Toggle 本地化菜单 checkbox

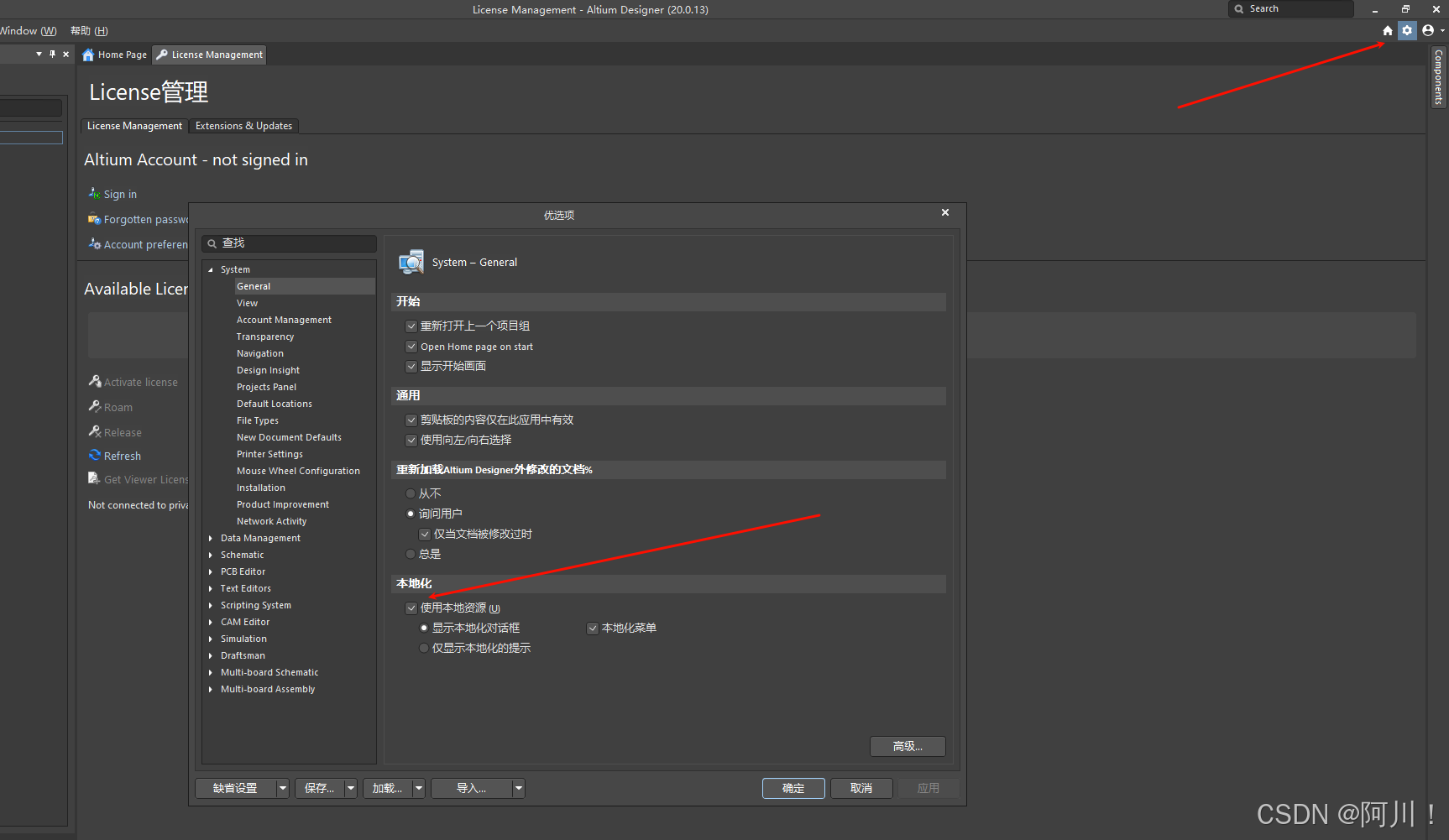pyautogui.click(x=593, y=629)
